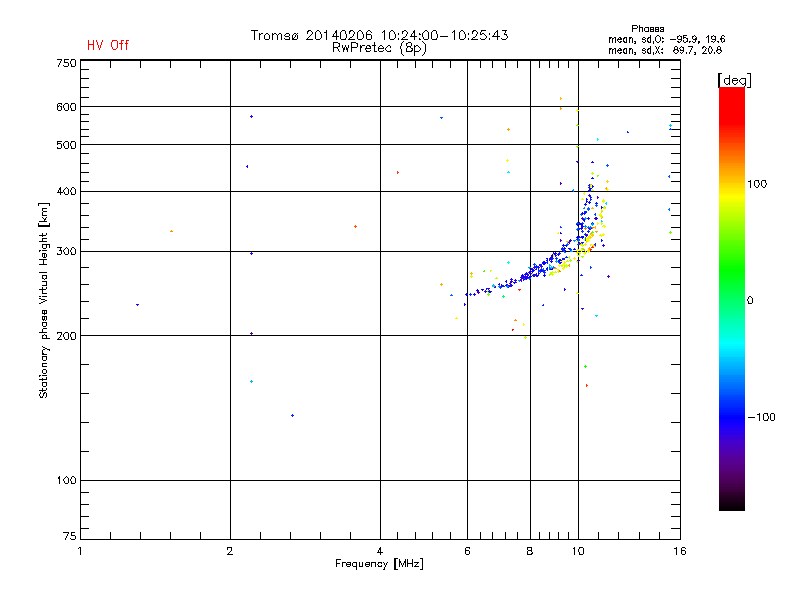Viewport: 800px width, 600px height.
Task: Click the Tromsø date title text
Action: tap(379, 35)
